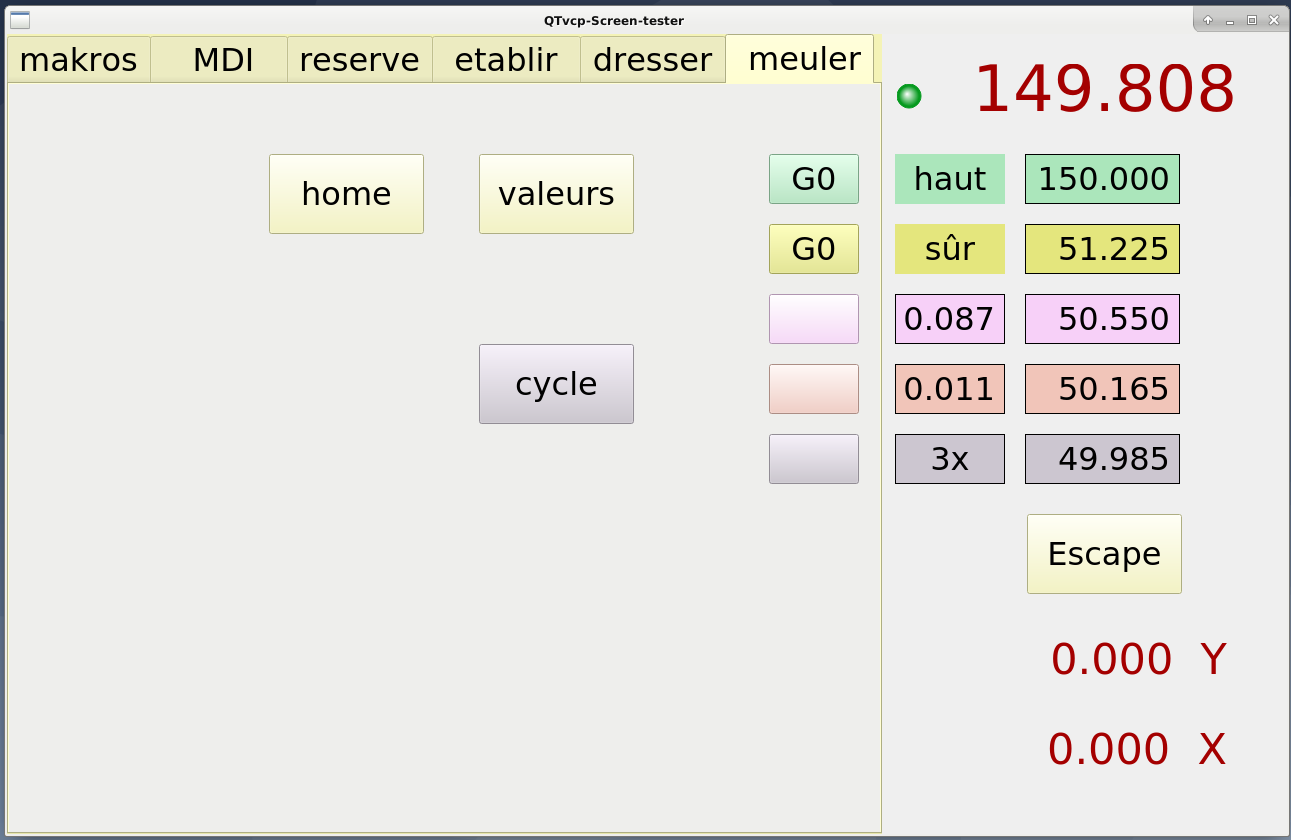1291x840 pixels.
Task: Click the sûr label
Action: [950, 249]
